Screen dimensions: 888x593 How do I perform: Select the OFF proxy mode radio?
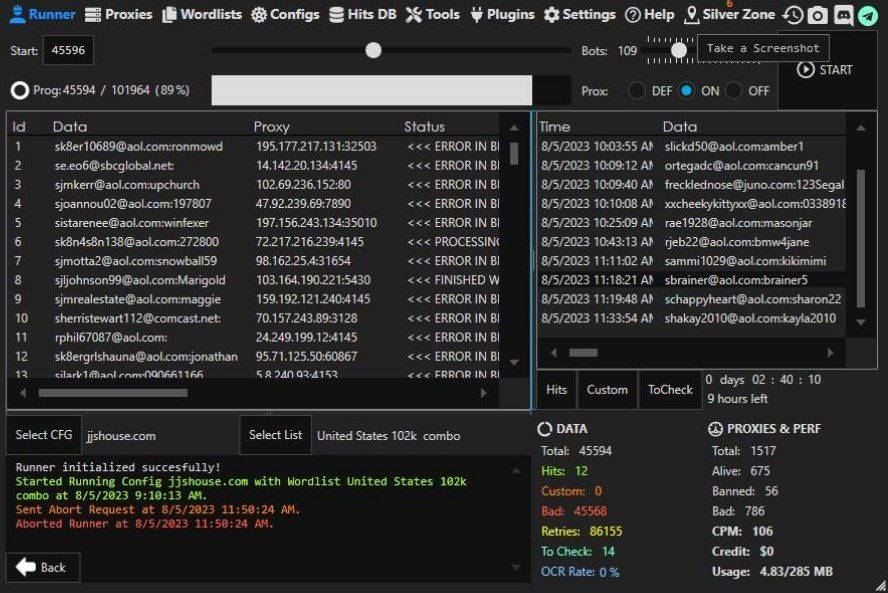tap(733, 91)
